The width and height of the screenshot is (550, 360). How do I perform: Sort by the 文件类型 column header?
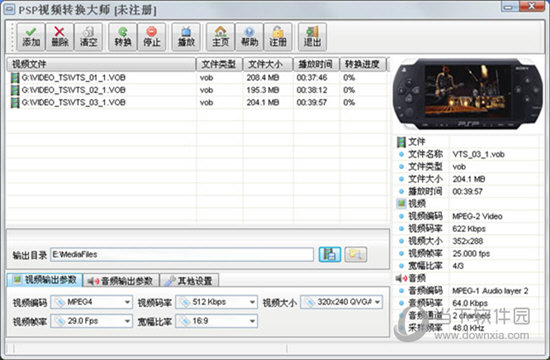coord(219,64)
